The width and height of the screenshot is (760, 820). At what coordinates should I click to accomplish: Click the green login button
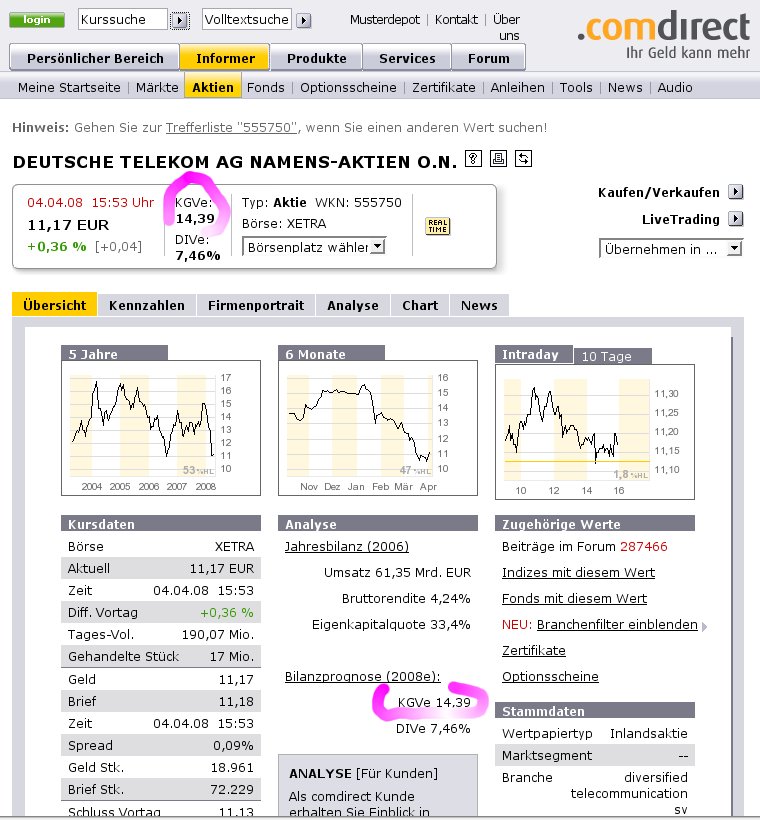pyautogui.click(x=37, y=20)
